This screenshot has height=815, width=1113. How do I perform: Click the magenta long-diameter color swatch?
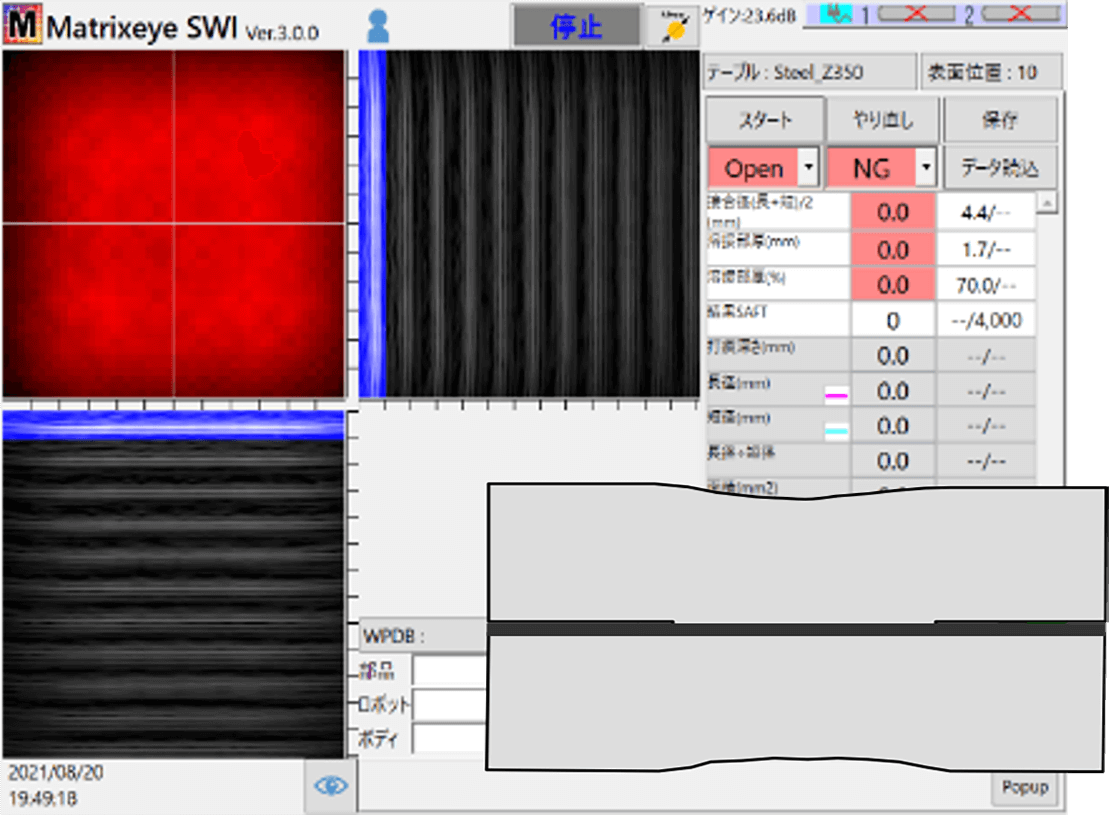tap(835, 395)
